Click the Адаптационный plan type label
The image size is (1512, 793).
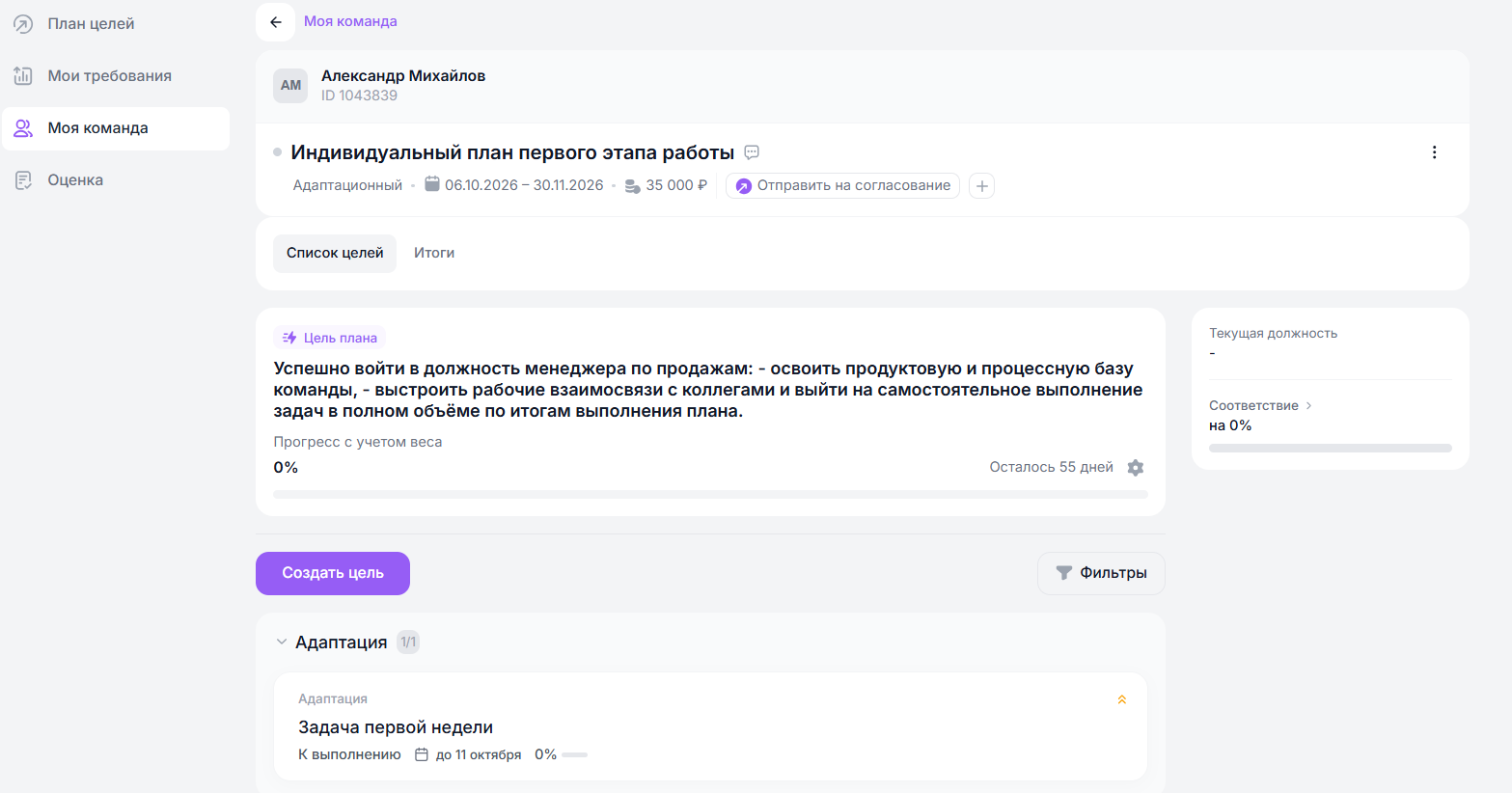(347, 185)
